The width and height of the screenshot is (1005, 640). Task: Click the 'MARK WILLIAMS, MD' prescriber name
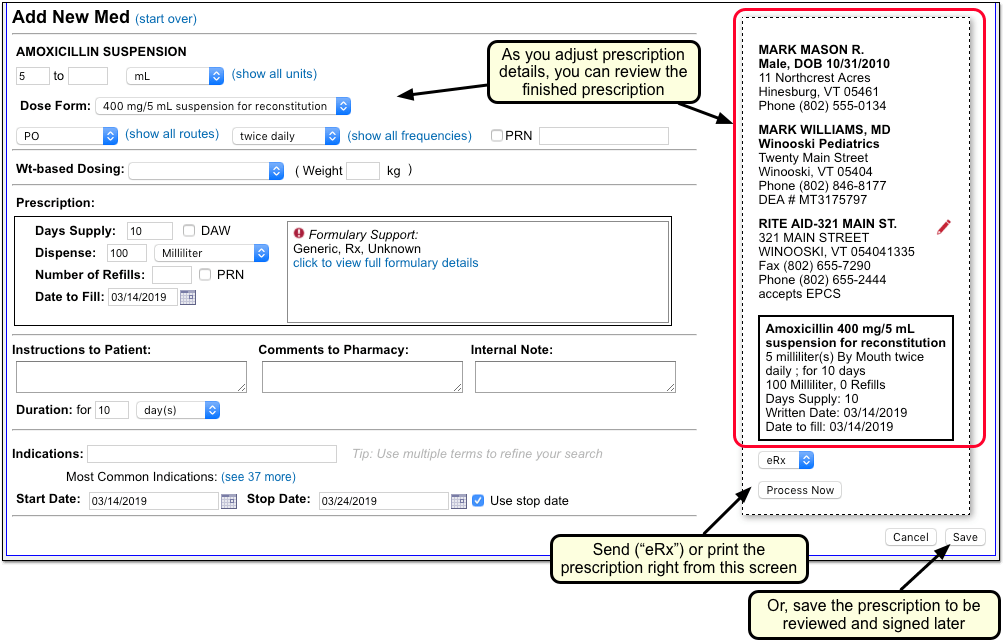pyautogui.click(x=824, y=129)
